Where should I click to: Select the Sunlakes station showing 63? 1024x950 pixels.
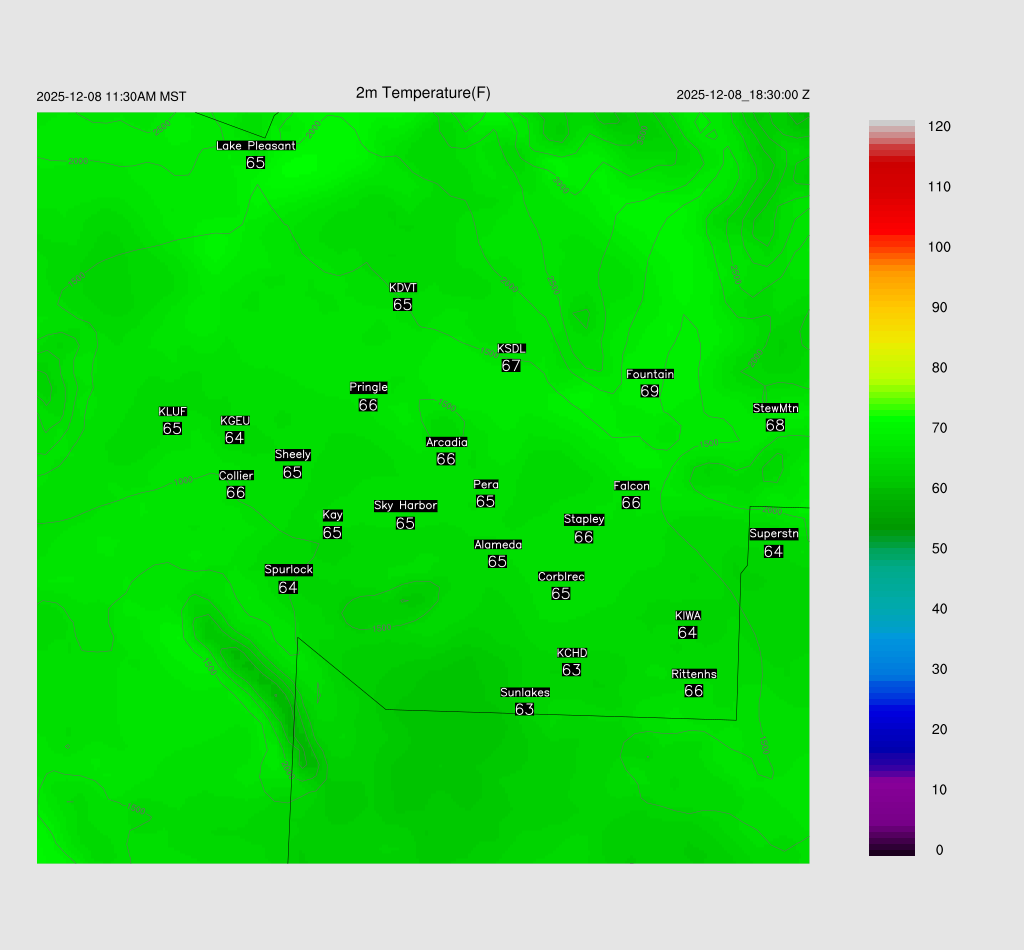(x=524, y=701)
